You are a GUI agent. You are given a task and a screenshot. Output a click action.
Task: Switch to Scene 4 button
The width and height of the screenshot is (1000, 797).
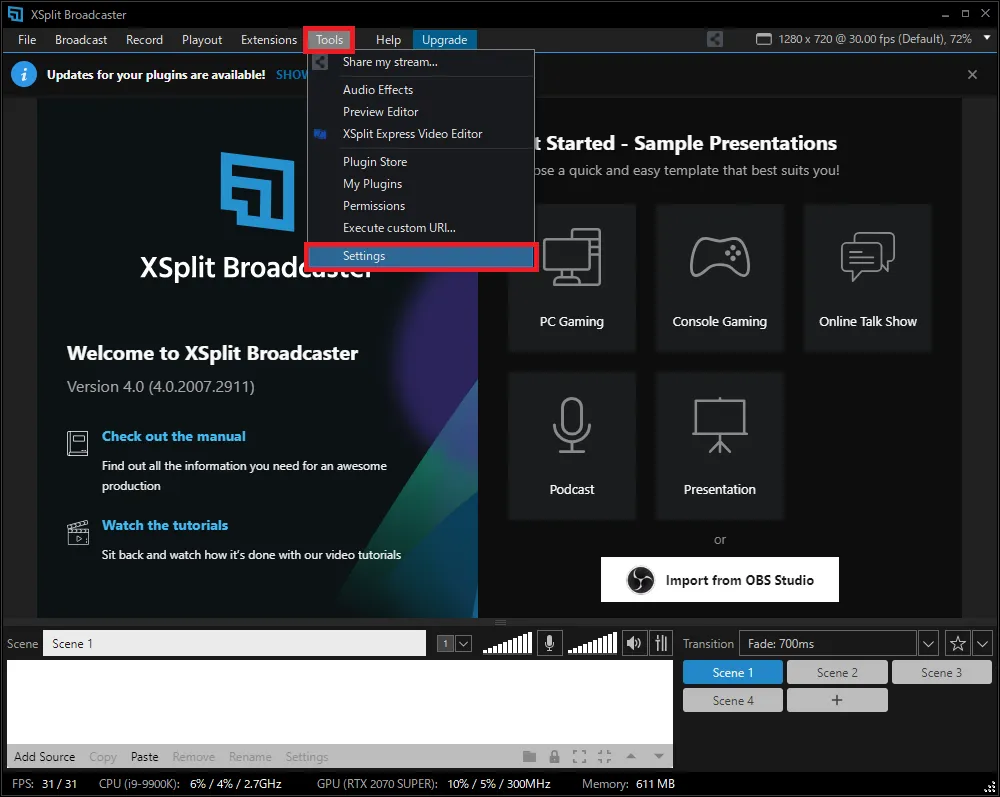coord(732,700)
